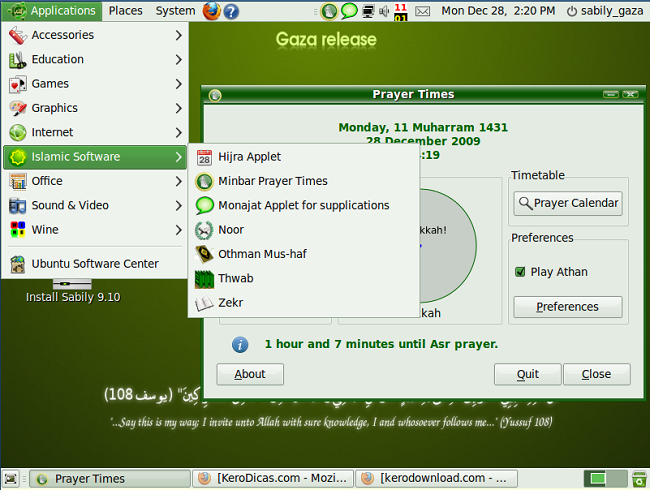This screenshot has width=650, height=490.
Task: Open the Help icon in top panel
Action: coord(231,11)
